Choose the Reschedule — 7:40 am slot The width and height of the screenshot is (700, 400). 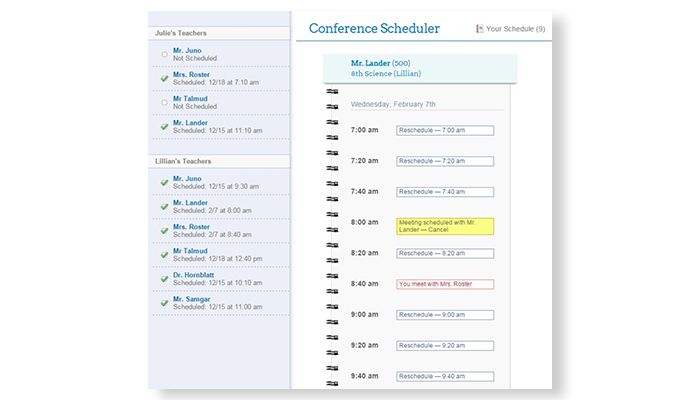pyautogui.click(x=445, y=192)
